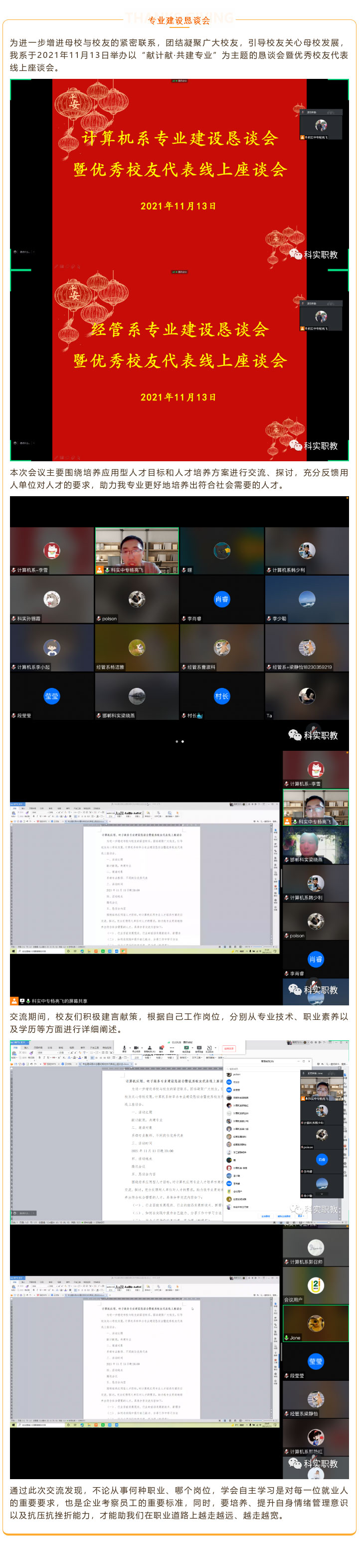Click the avatar of 经管系曹淑科
This screenshot has width=359, height=1568.
tap(222, 647)
